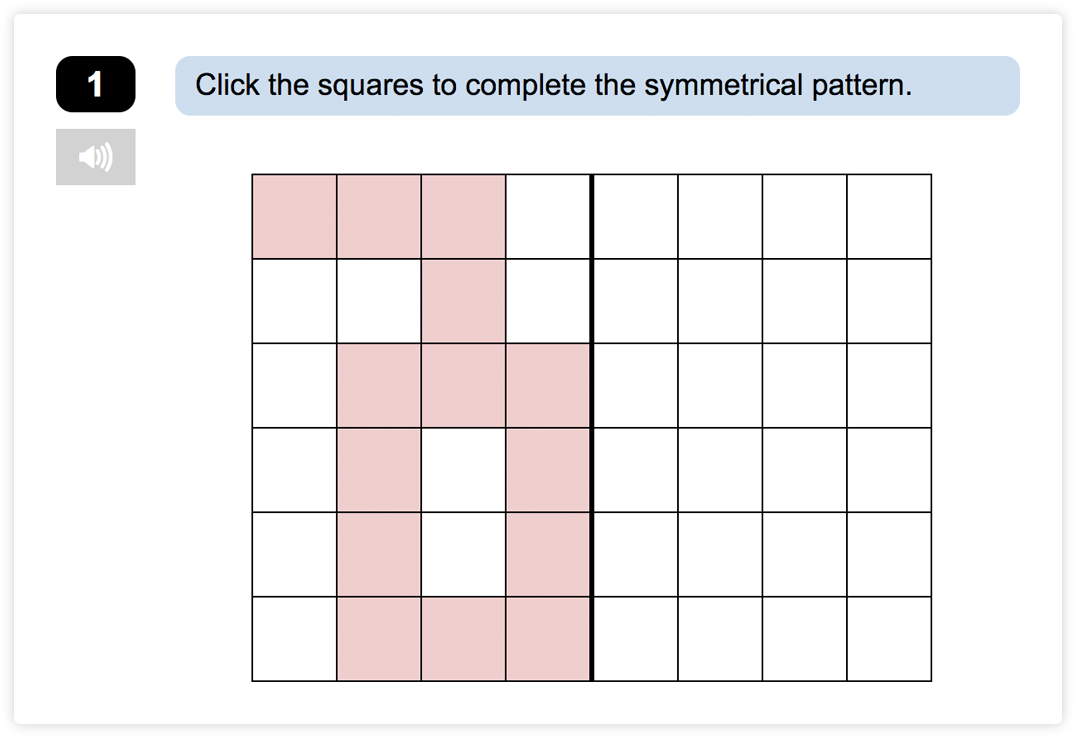The image size is (1076, 738).
Task: Shade top row, seventh column square
Action: (804, 217)
